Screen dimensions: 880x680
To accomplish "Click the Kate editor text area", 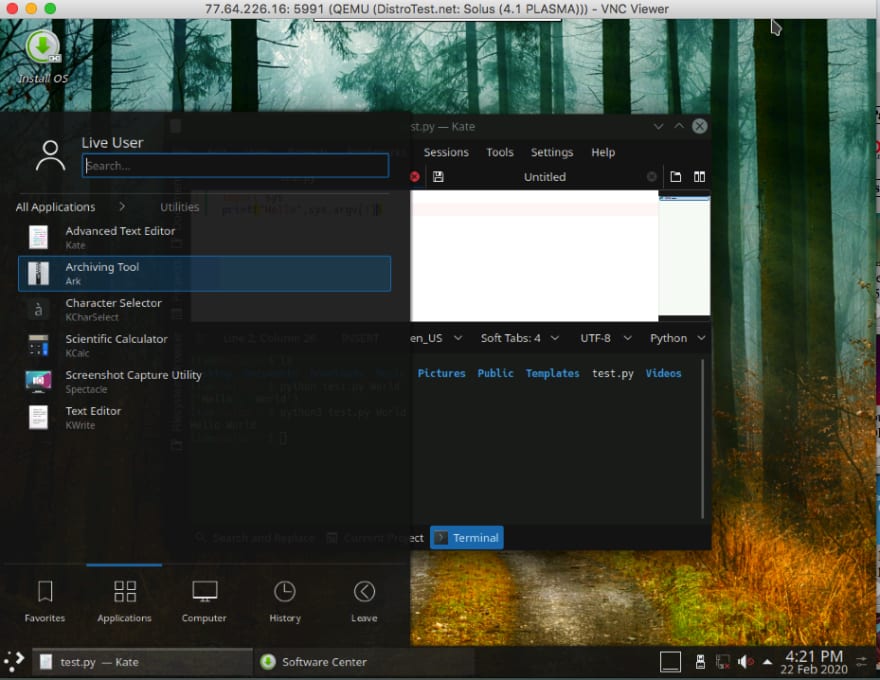I will 534,255.
